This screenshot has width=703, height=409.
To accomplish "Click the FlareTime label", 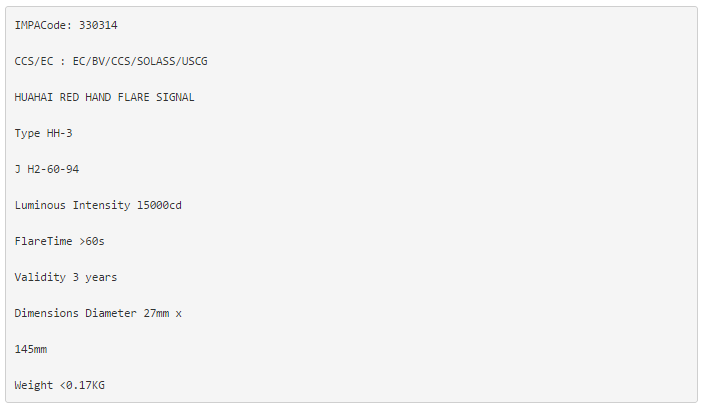I will (x=43, y=241).
